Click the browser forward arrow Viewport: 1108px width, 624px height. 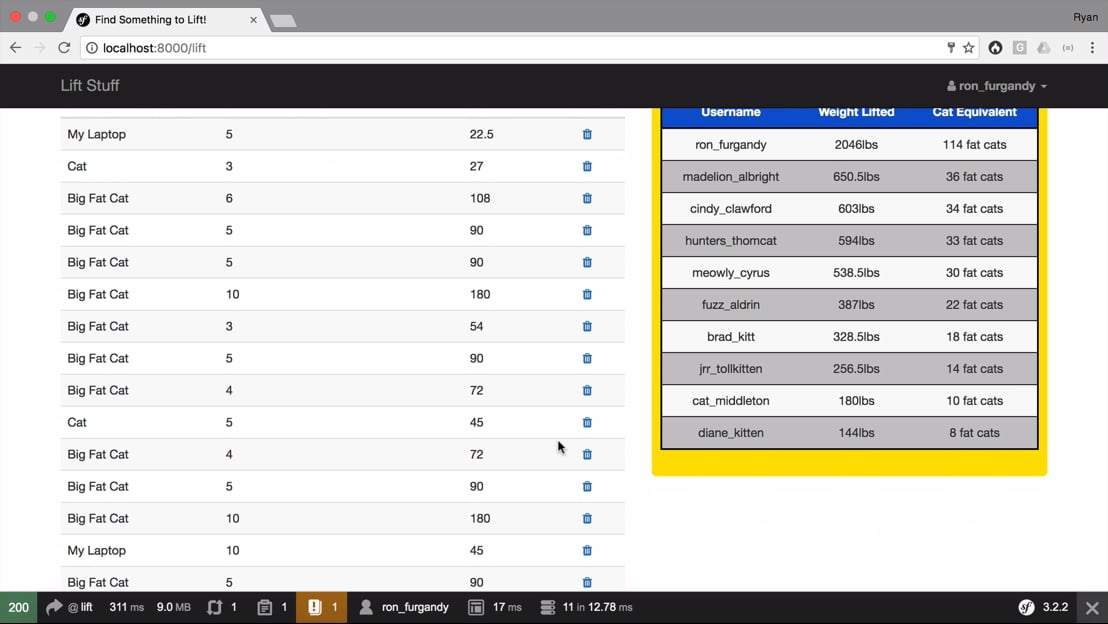click(x=40, y=47)
